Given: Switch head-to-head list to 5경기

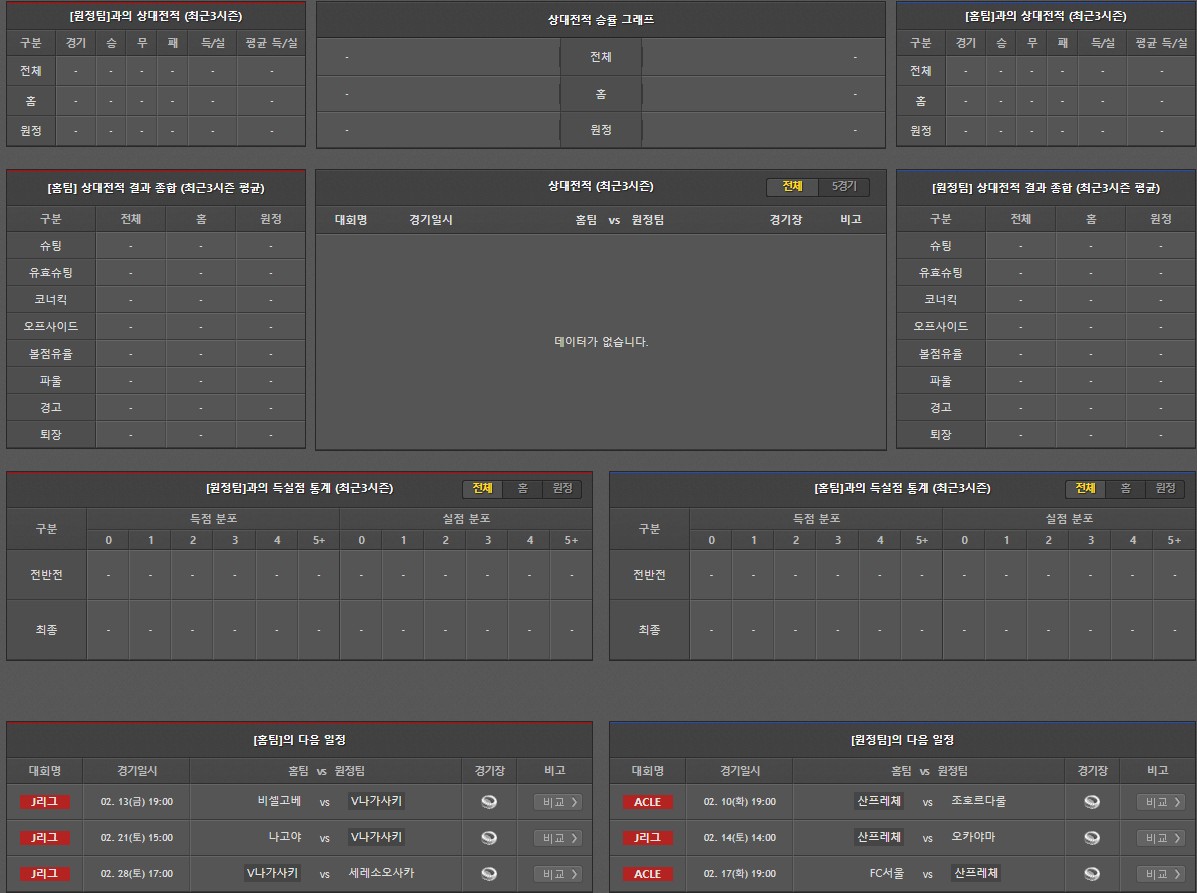Looking at the screenshot, I should coord(844,187).
